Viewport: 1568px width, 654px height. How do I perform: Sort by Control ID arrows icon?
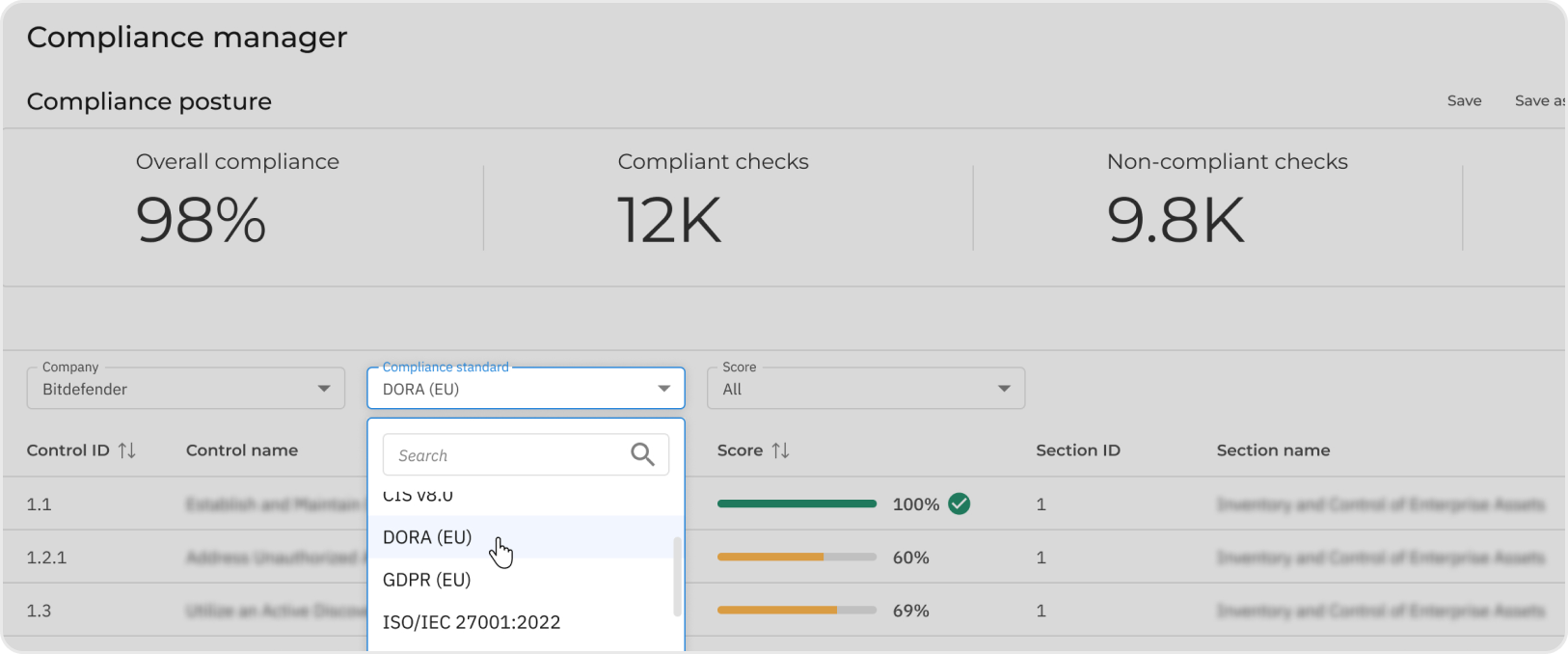127,450
